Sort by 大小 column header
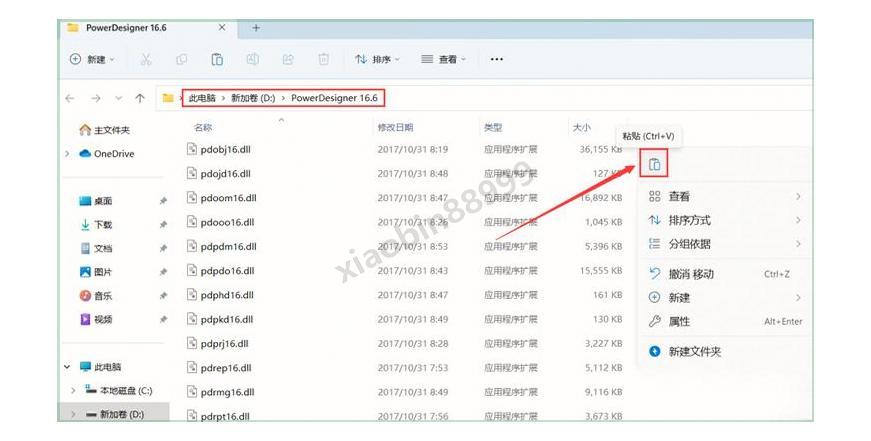Viewport: 871px width, 441px height. click(x=582, y=128)
